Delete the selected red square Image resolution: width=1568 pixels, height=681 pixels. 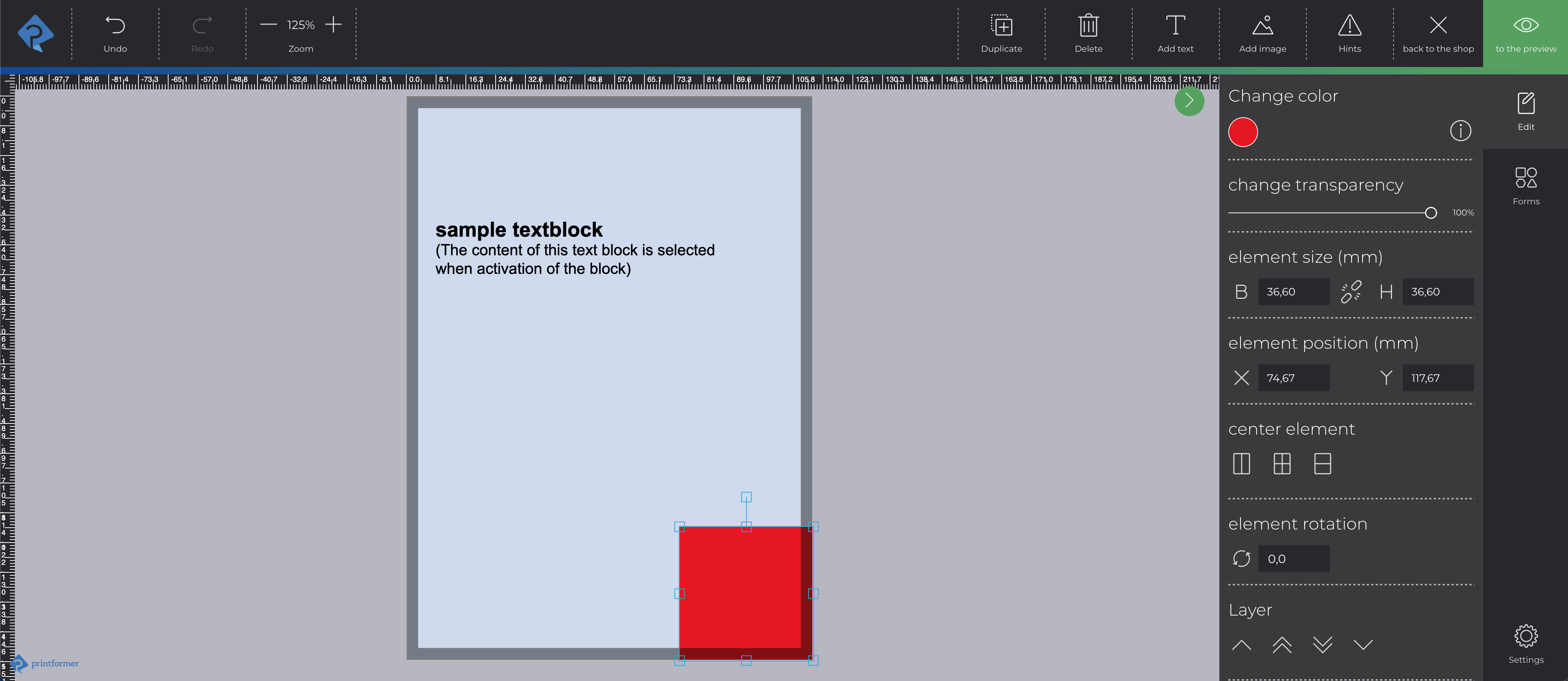(1088, 33)
